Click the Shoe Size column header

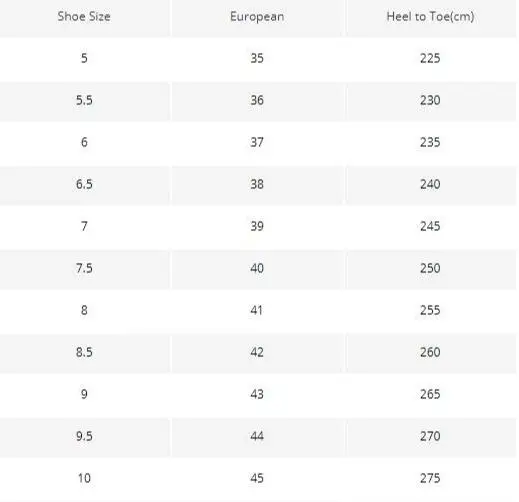(84, 16)
